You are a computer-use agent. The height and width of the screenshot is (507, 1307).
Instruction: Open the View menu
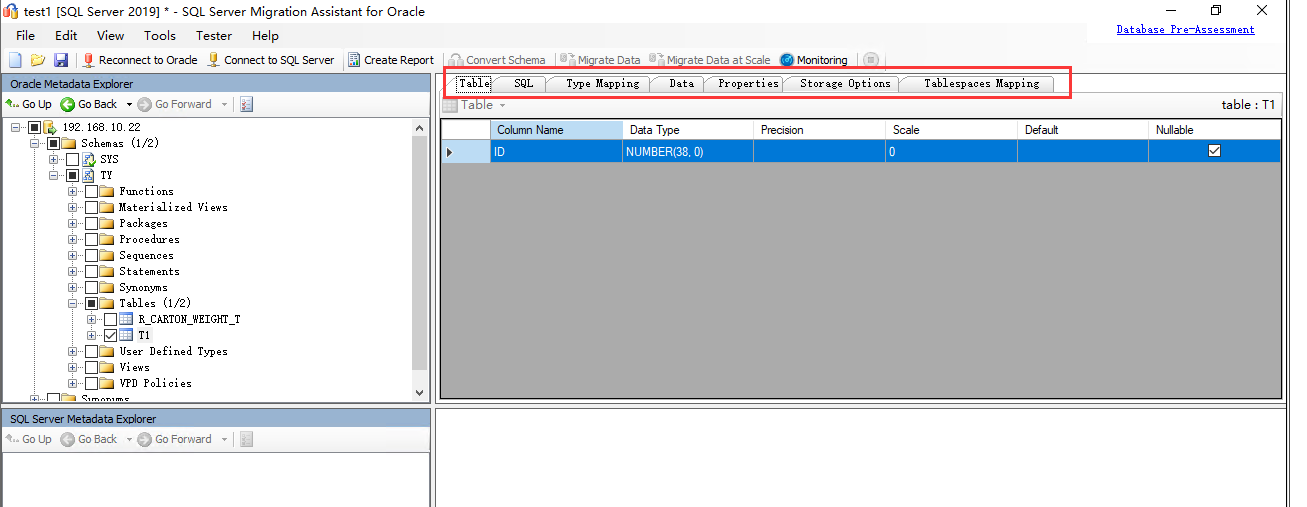coord(111,36)
